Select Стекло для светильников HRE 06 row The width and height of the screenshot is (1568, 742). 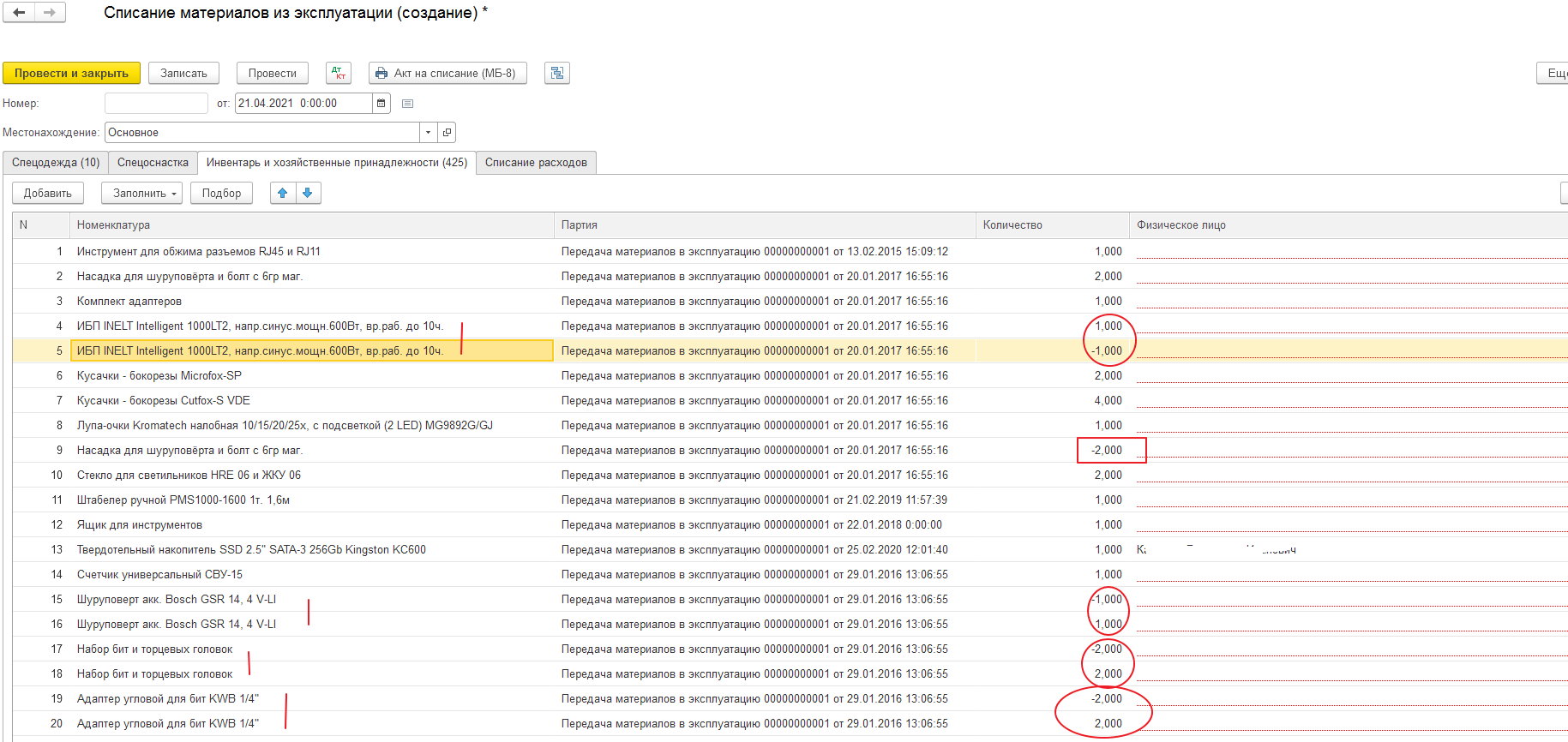pos(790,476)
